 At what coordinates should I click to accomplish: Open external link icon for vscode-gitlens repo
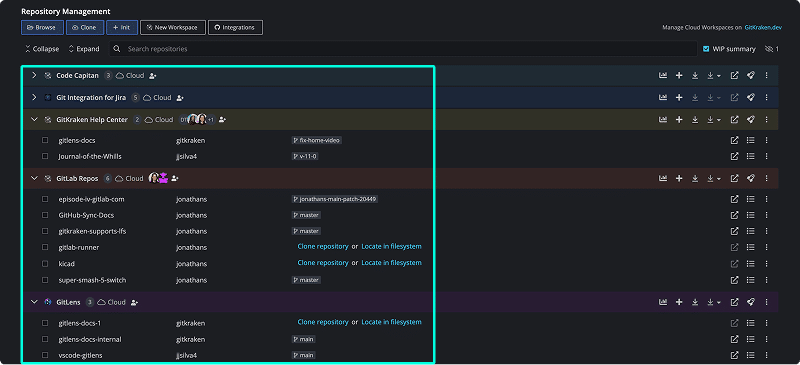734,355
